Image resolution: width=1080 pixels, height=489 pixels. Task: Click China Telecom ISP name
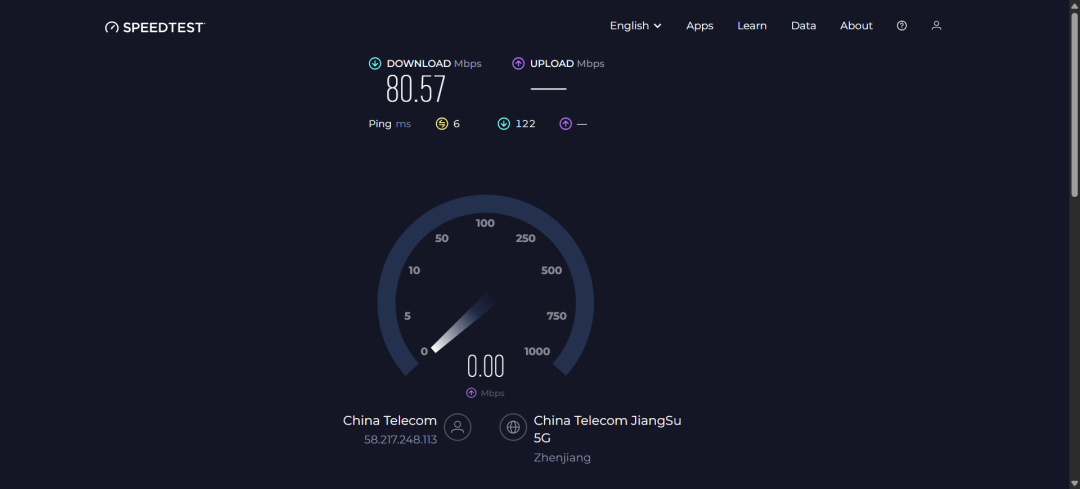click(x=390, y=421)
